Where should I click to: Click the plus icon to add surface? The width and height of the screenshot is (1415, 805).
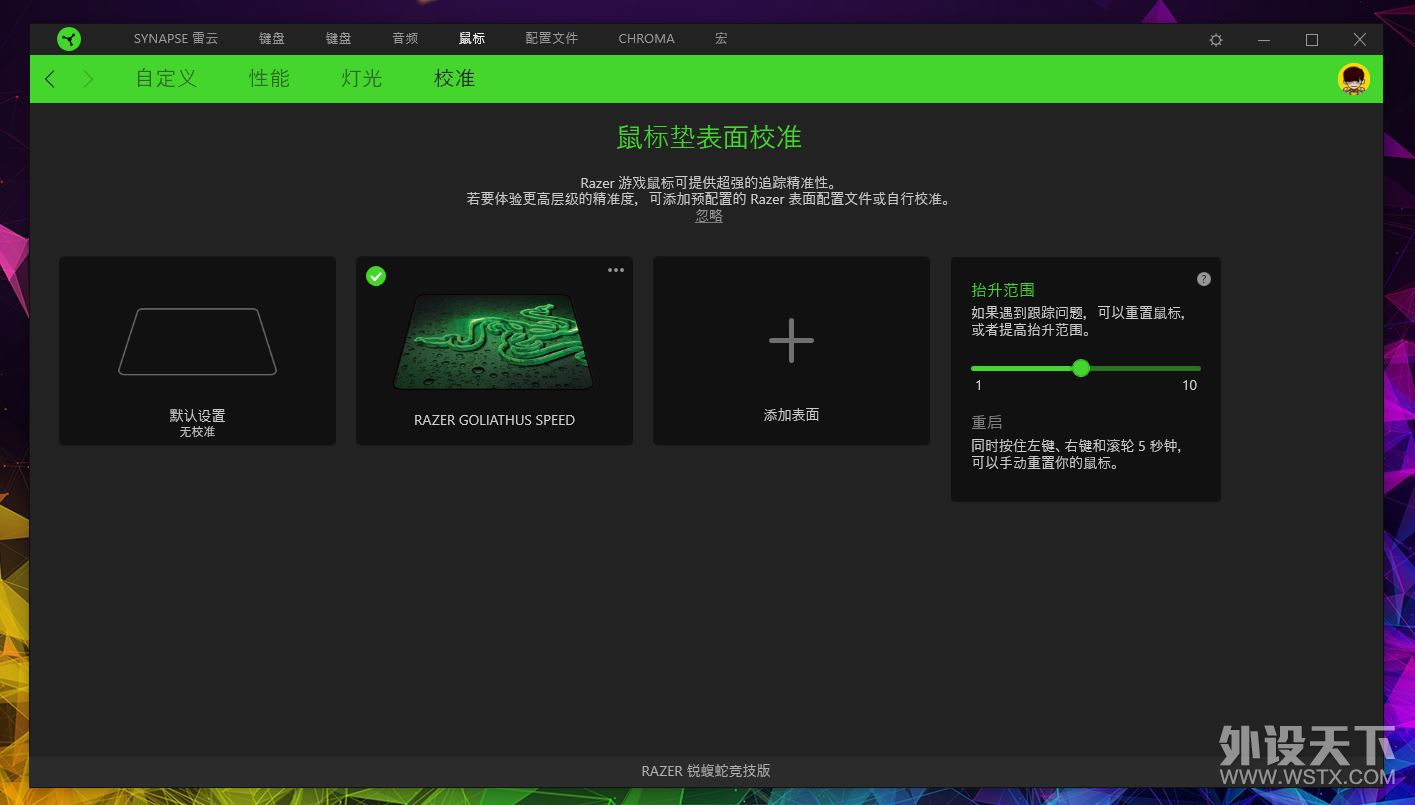tap(791, 340)
